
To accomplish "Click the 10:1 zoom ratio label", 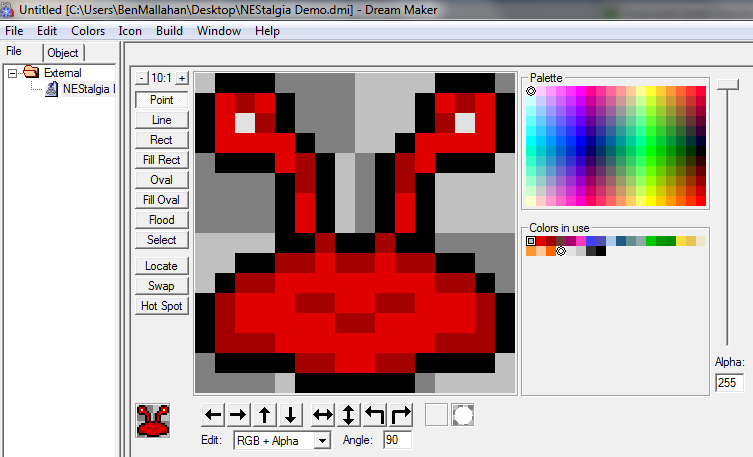I will point(161,78).
